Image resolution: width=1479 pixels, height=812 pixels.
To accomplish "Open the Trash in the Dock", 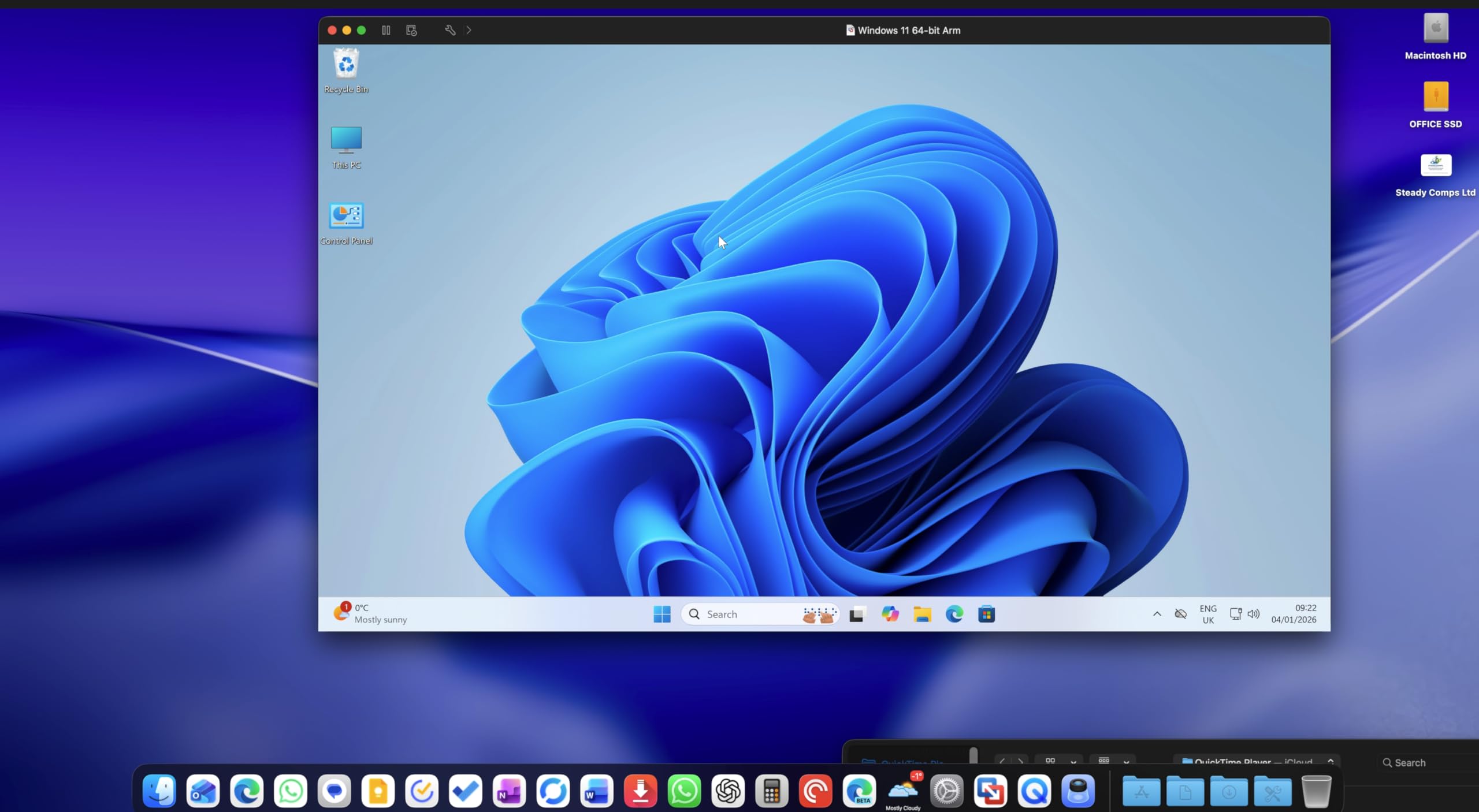I will click(1316, 791).
